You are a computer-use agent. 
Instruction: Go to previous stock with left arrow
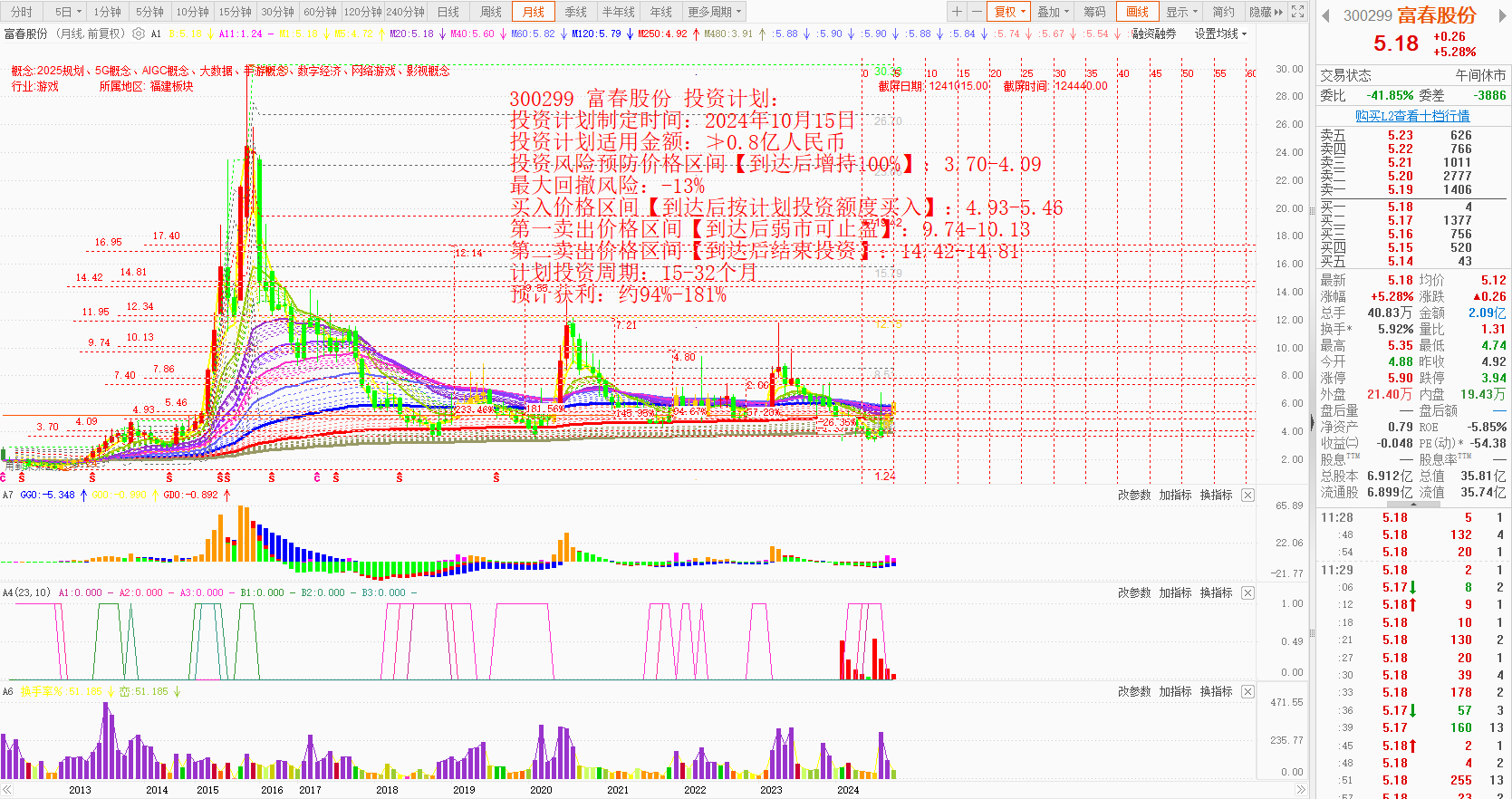pyautogui.click(x=1326, y=15)
